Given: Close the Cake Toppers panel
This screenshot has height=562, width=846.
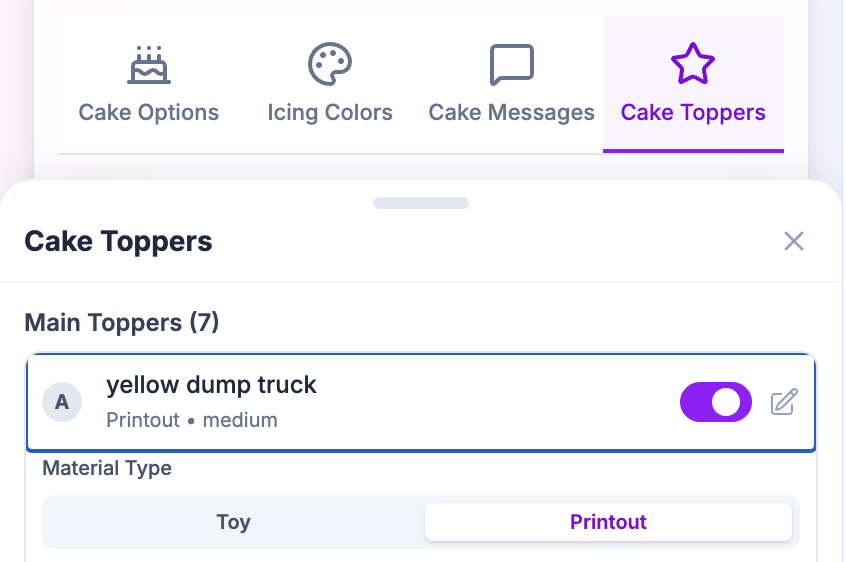Looking at the screenshot, I should (794, 241).
